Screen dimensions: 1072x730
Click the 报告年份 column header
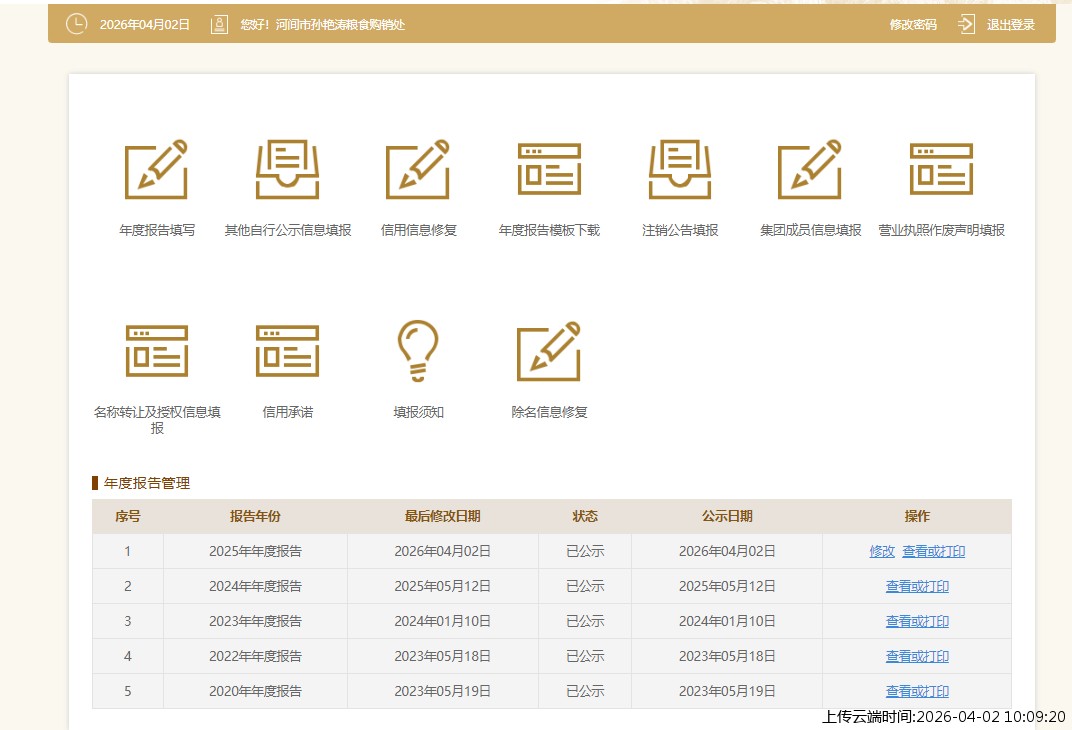[255, 516]
